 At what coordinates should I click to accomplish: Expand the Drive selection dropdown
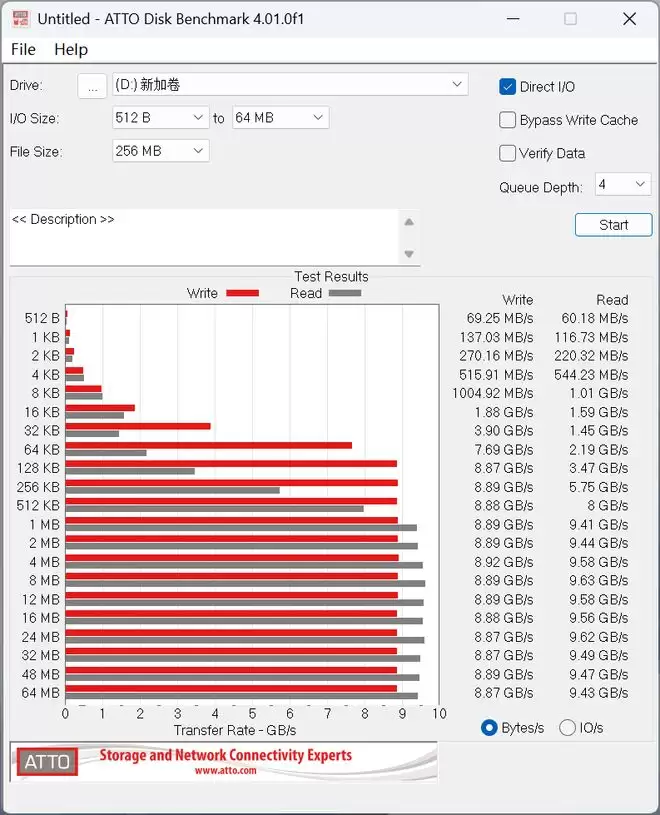pyautogui.click(x=457, y=85)
